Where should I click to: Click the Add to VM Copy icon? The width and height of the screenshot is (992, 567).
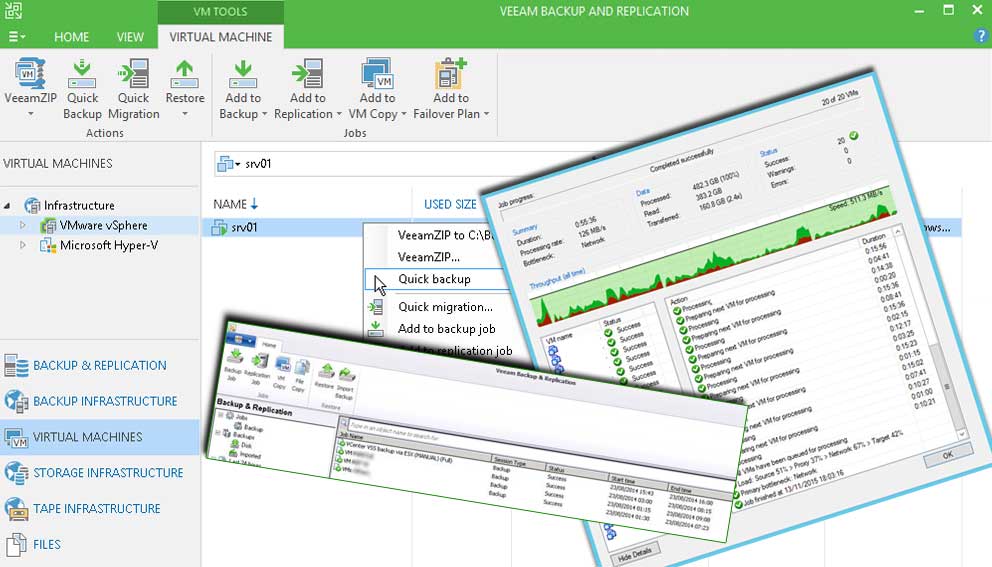click(377, 73)
